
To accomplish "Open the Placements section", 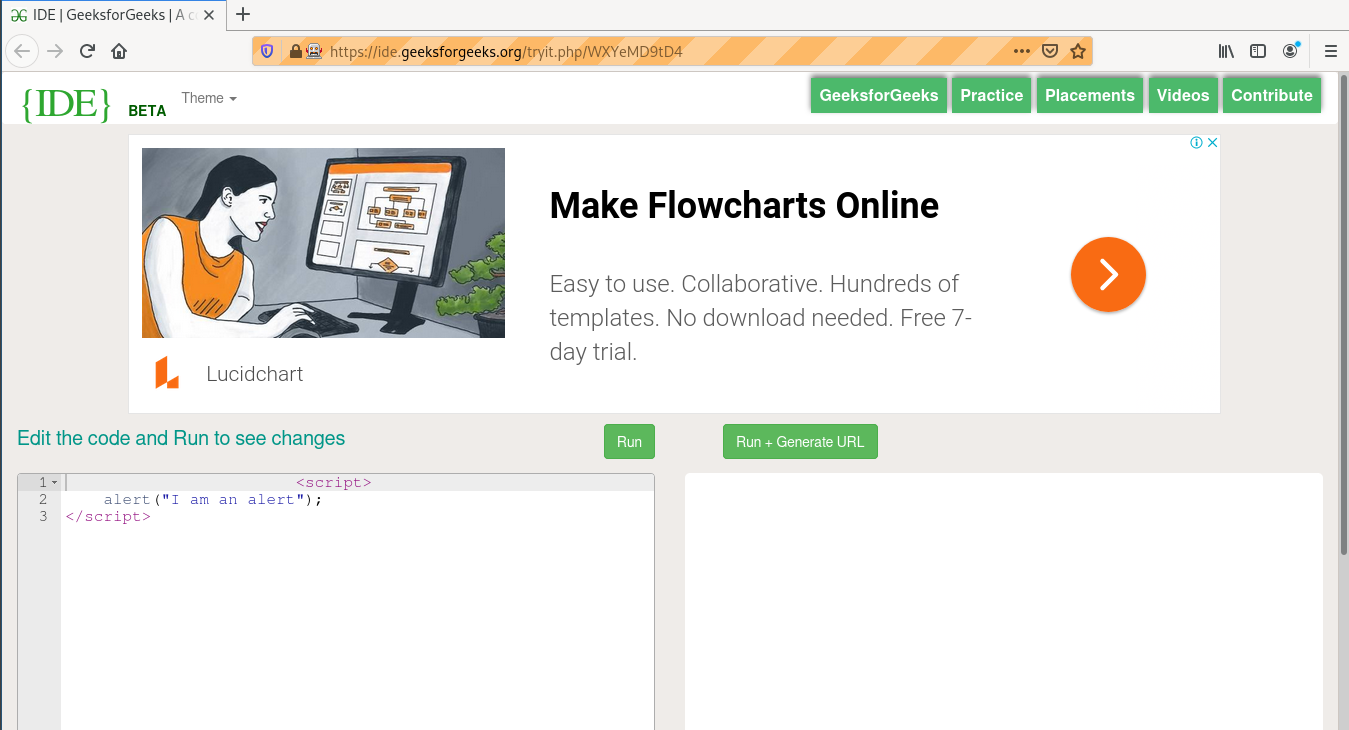I will tap(1090, 95).
